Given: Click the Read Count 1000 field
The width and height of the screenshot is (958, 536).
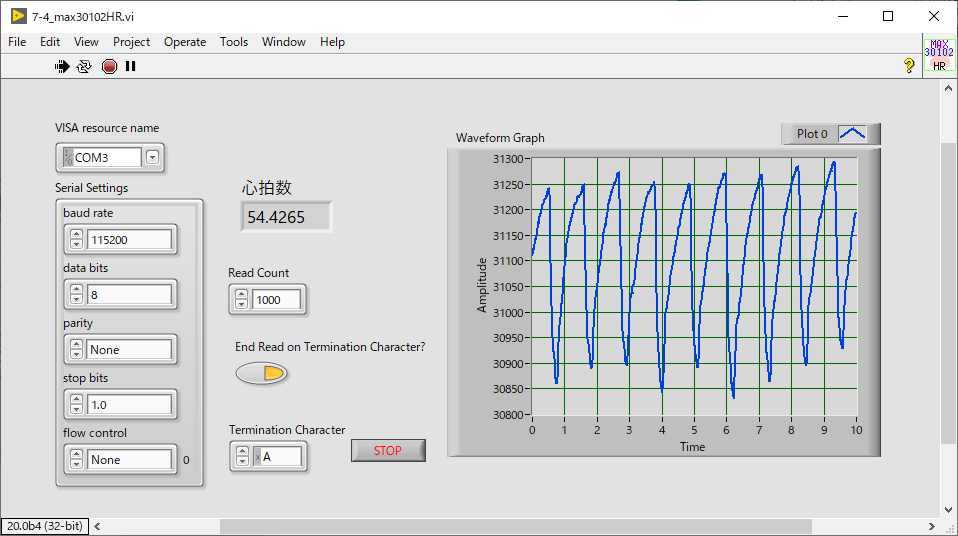Looking at the screenshot, I should [x=277, y=299].
